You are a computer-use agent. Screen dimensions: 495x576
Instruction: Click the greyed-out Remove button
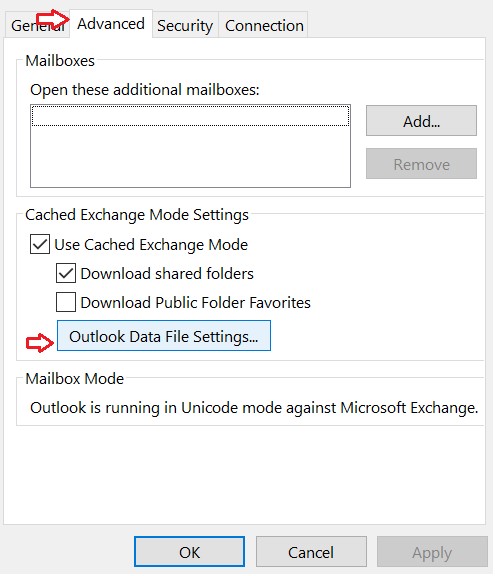(421, 164)
